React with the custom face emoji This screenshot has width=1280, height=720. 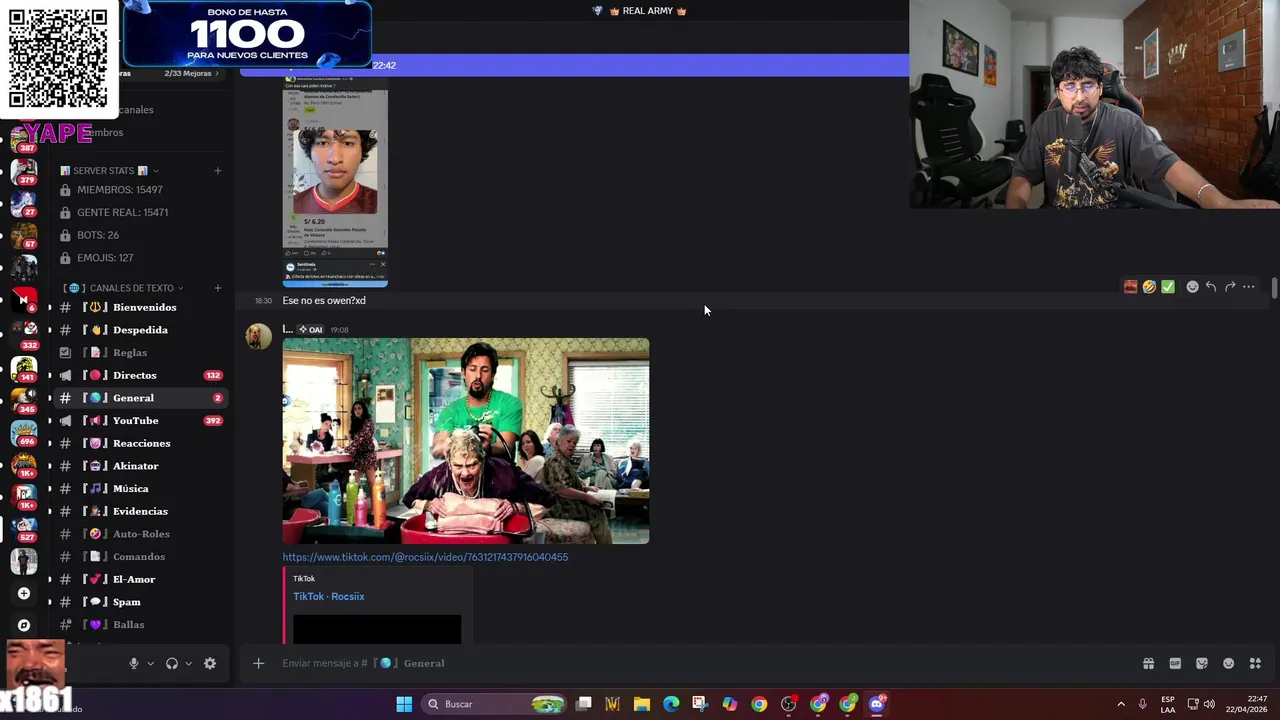[1130, 287]
